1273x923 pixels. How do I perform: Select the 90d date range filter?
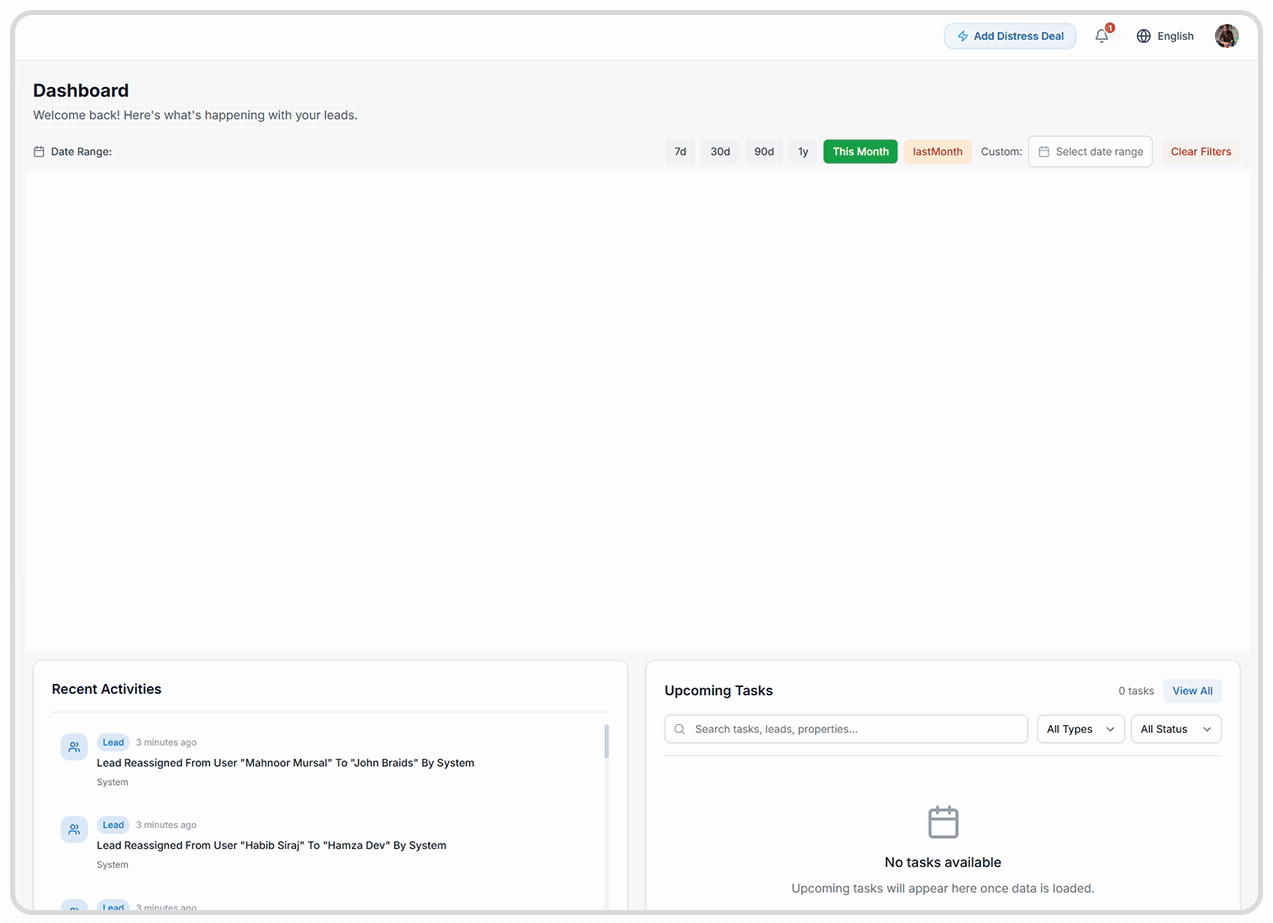coord(764,152)
